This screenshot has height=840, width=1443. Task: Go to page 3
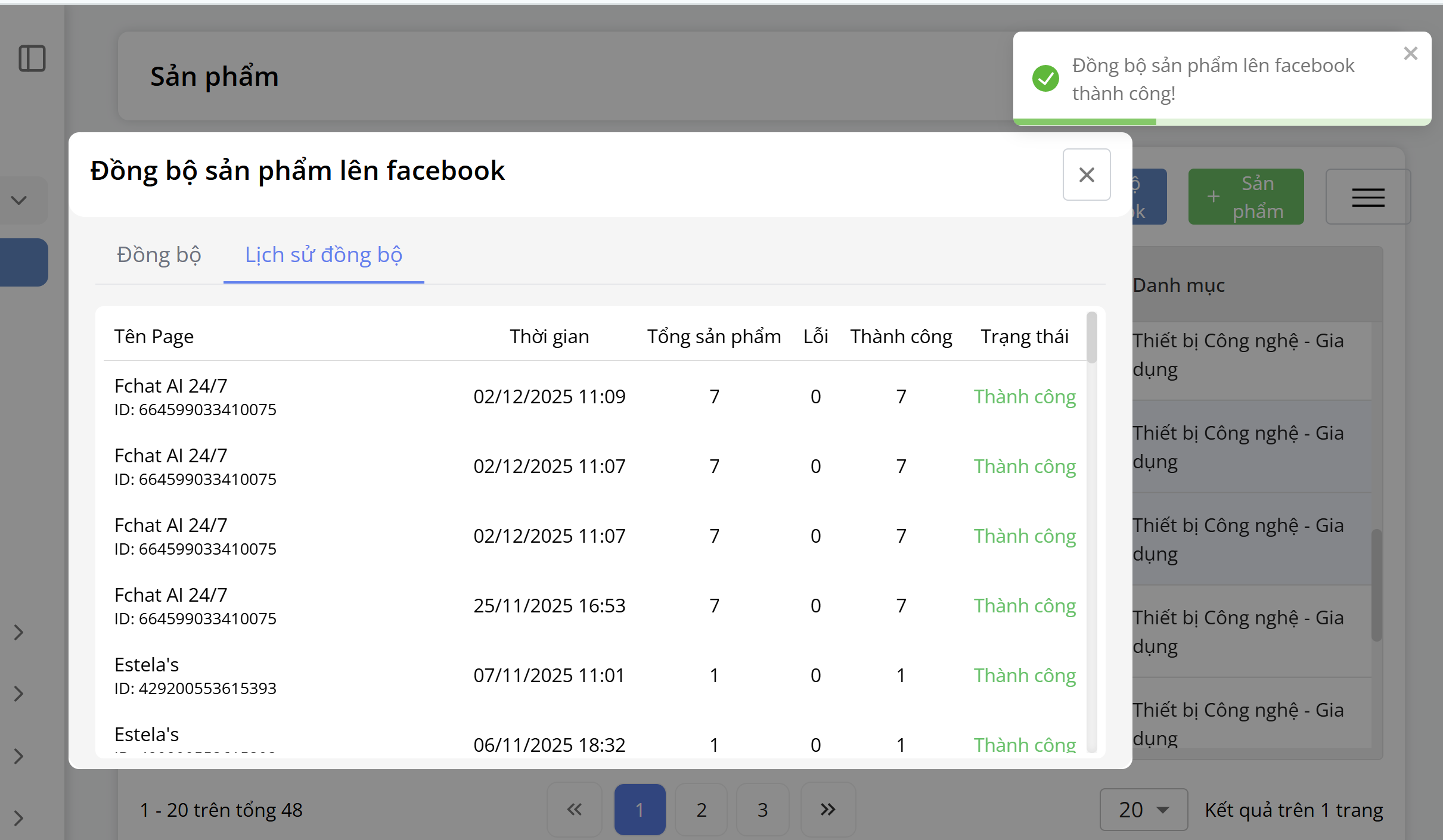pyautogui.click(x=762, y=809)
